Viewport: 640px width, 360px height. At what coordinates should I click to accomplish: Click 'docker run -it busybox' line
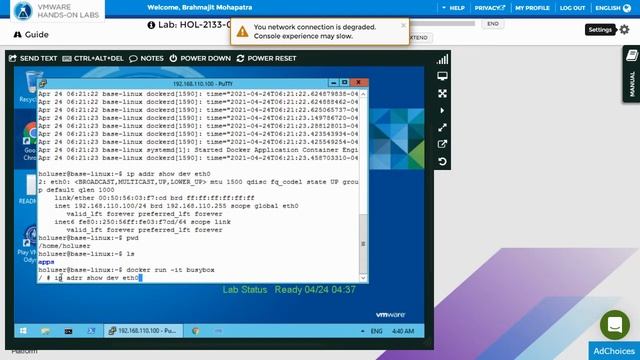(x=127, y=270)
